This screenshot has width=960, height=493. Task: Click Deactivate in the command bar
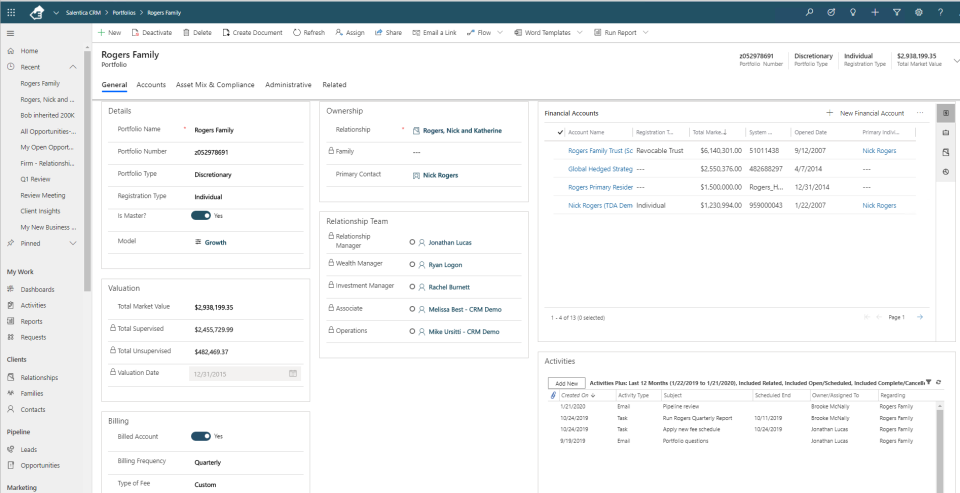pos(152,32)
